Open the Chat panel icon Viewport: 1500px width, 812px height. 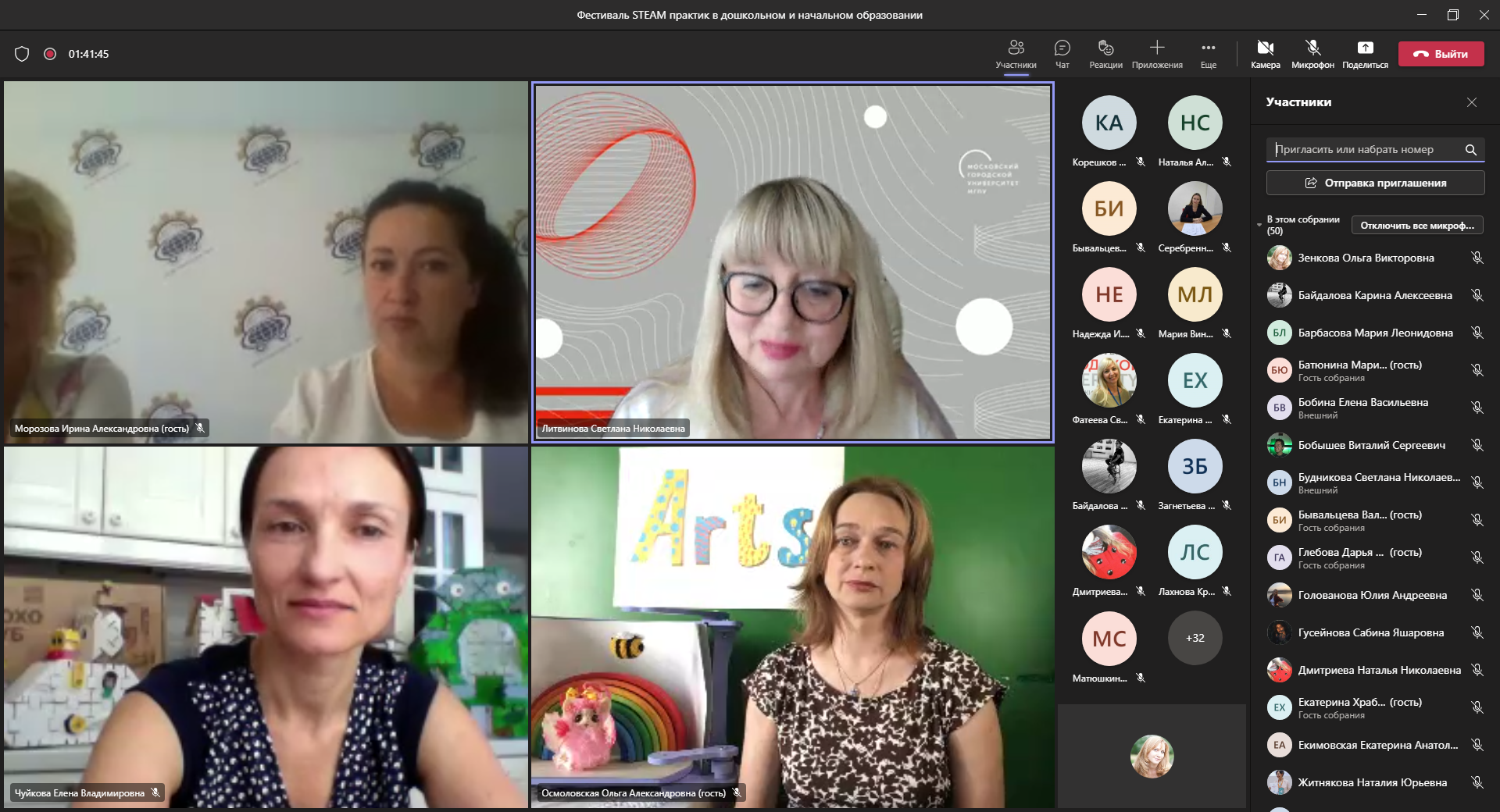point(1062,48)
